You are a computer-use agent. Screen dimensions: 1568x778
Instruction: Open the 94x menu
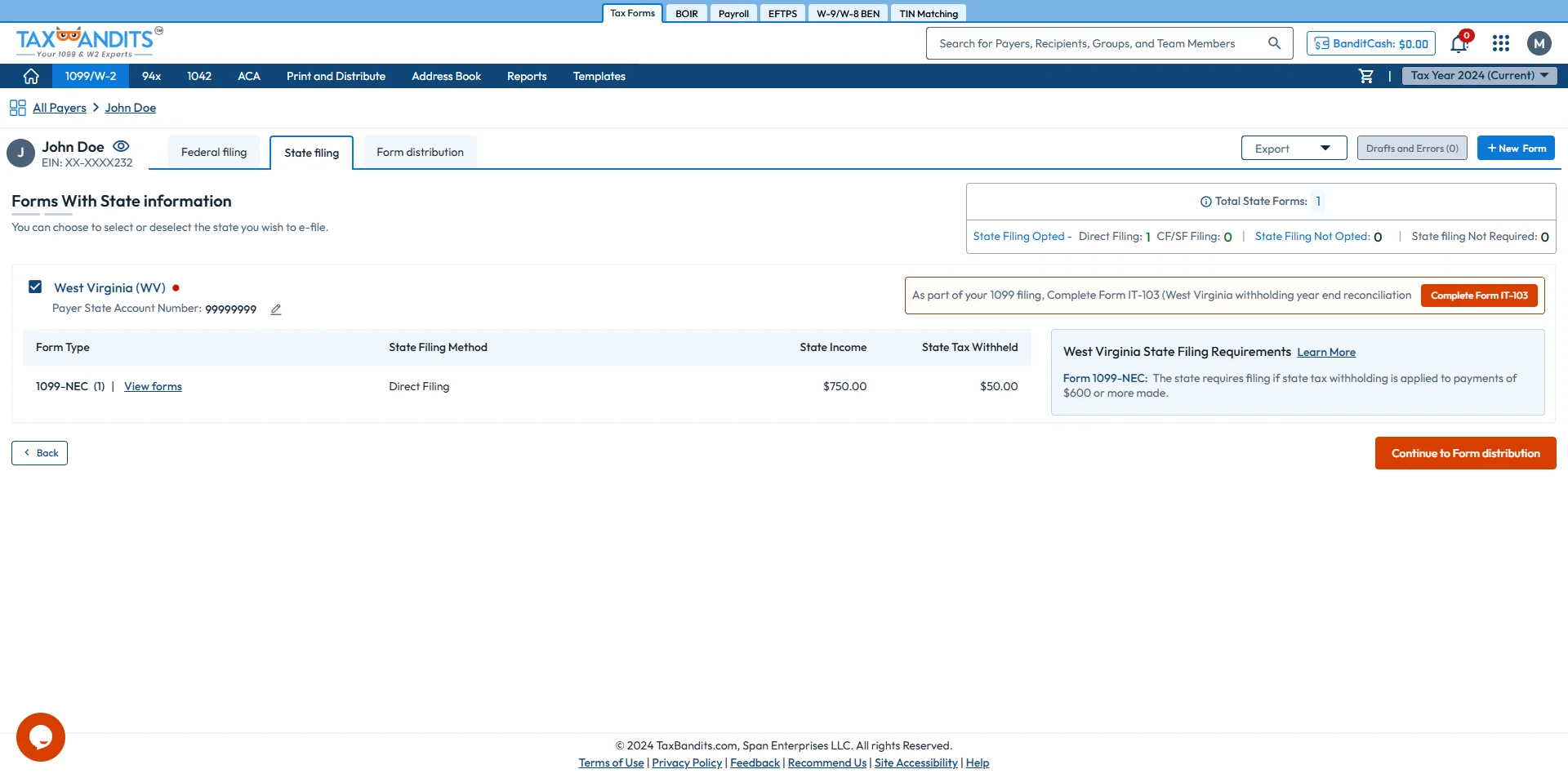pyautogui.click(x=151, y=76)
